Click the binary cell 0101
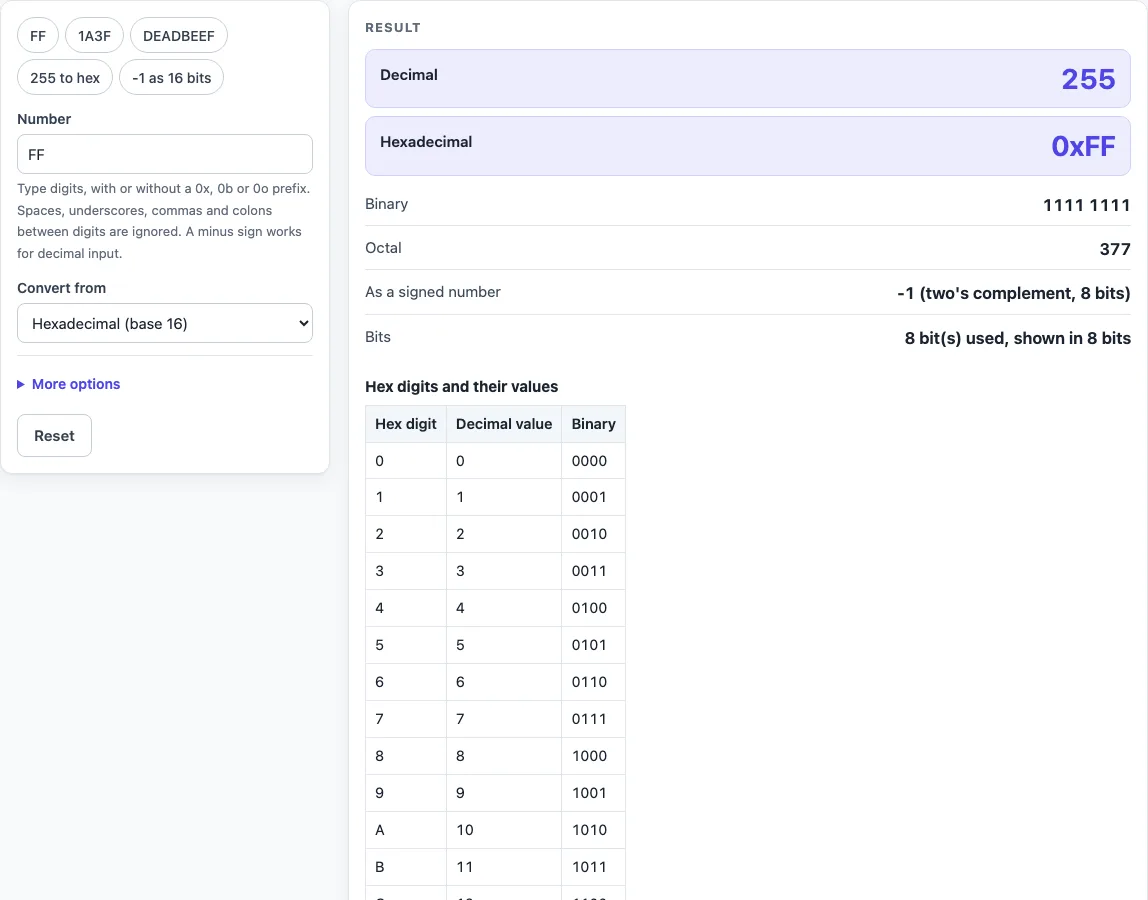The height and width of the screenshot is (900, 1148). 593,645
